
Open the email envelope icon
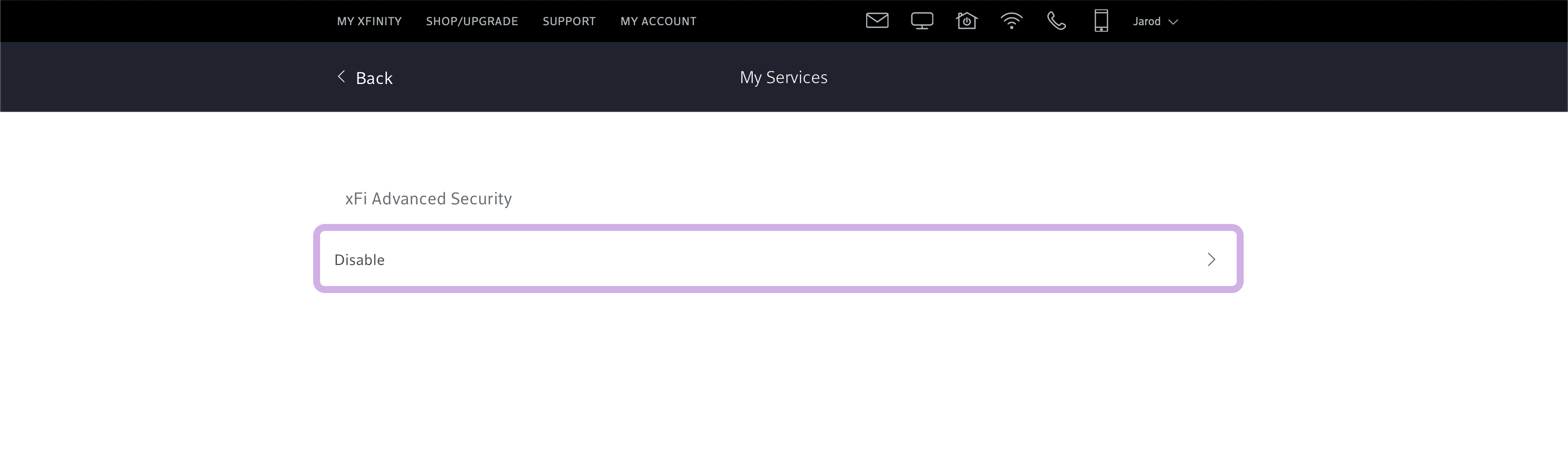pos(876,21)
